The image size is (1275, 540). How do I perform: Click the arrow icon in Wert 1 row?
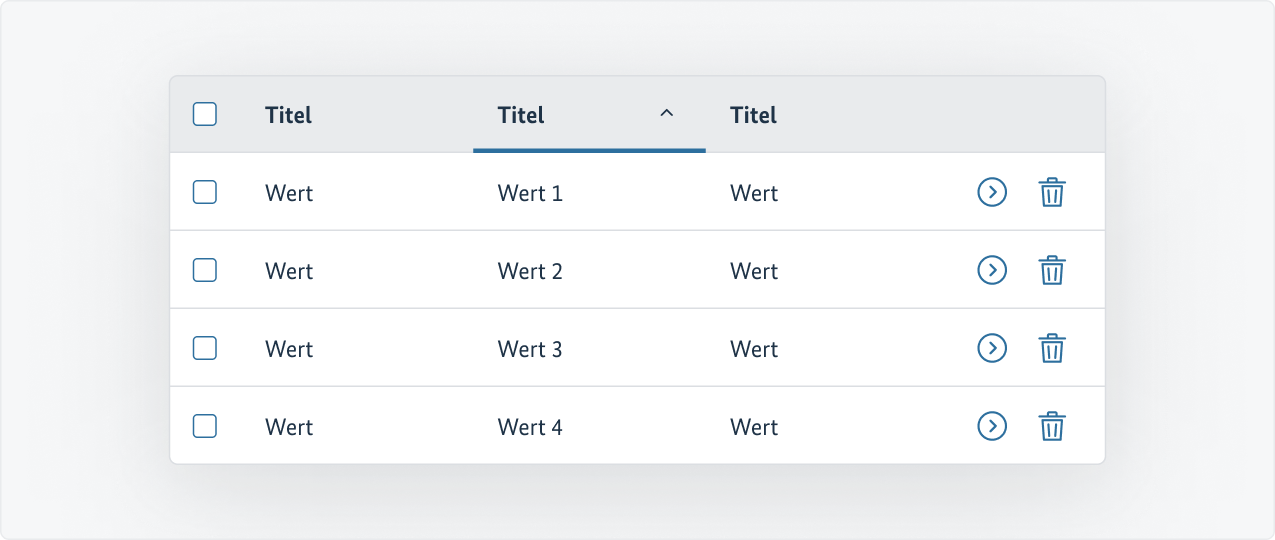[x=991, y=192]
